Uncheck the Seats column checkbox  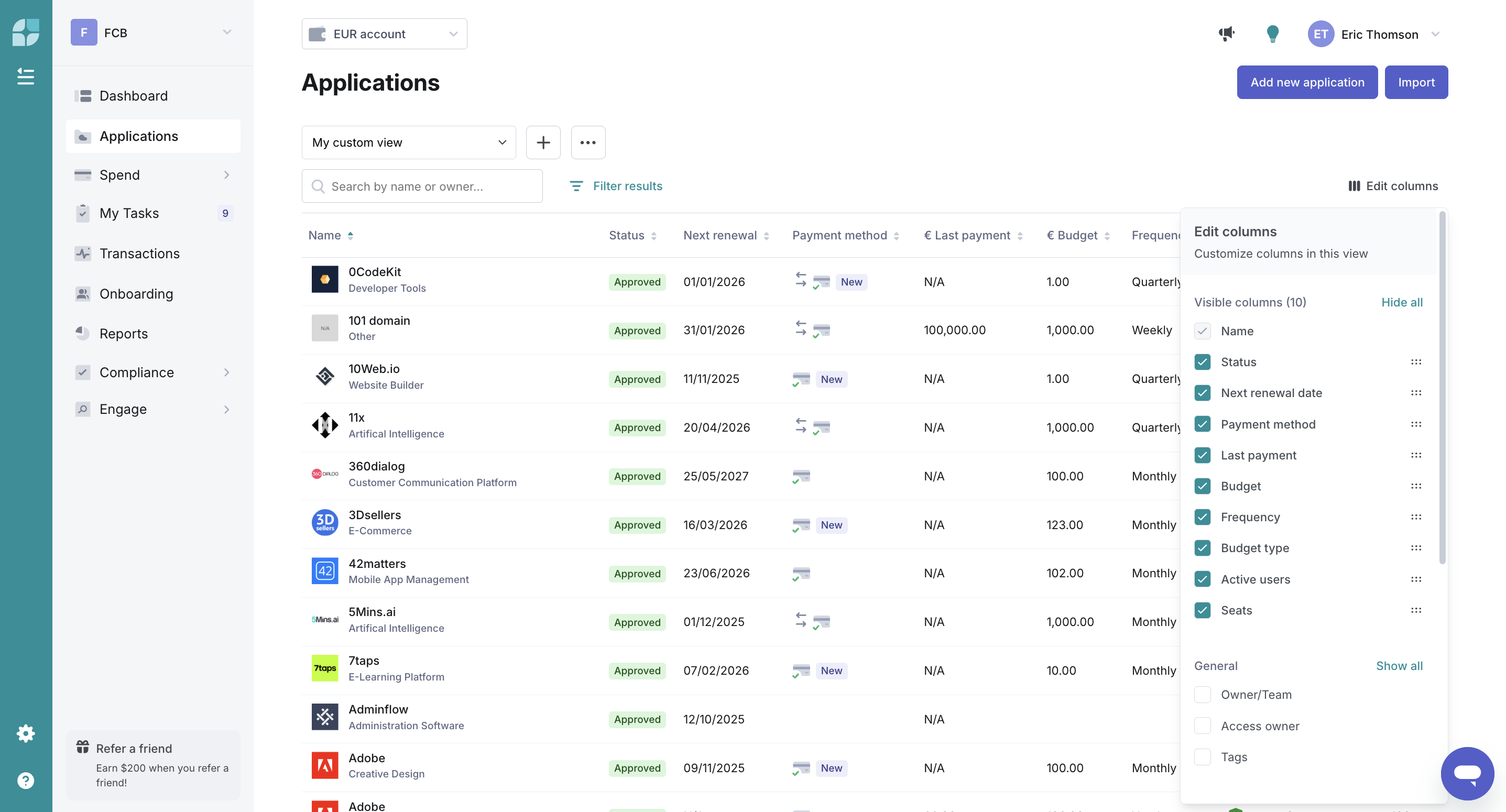tap(1202, 610)
